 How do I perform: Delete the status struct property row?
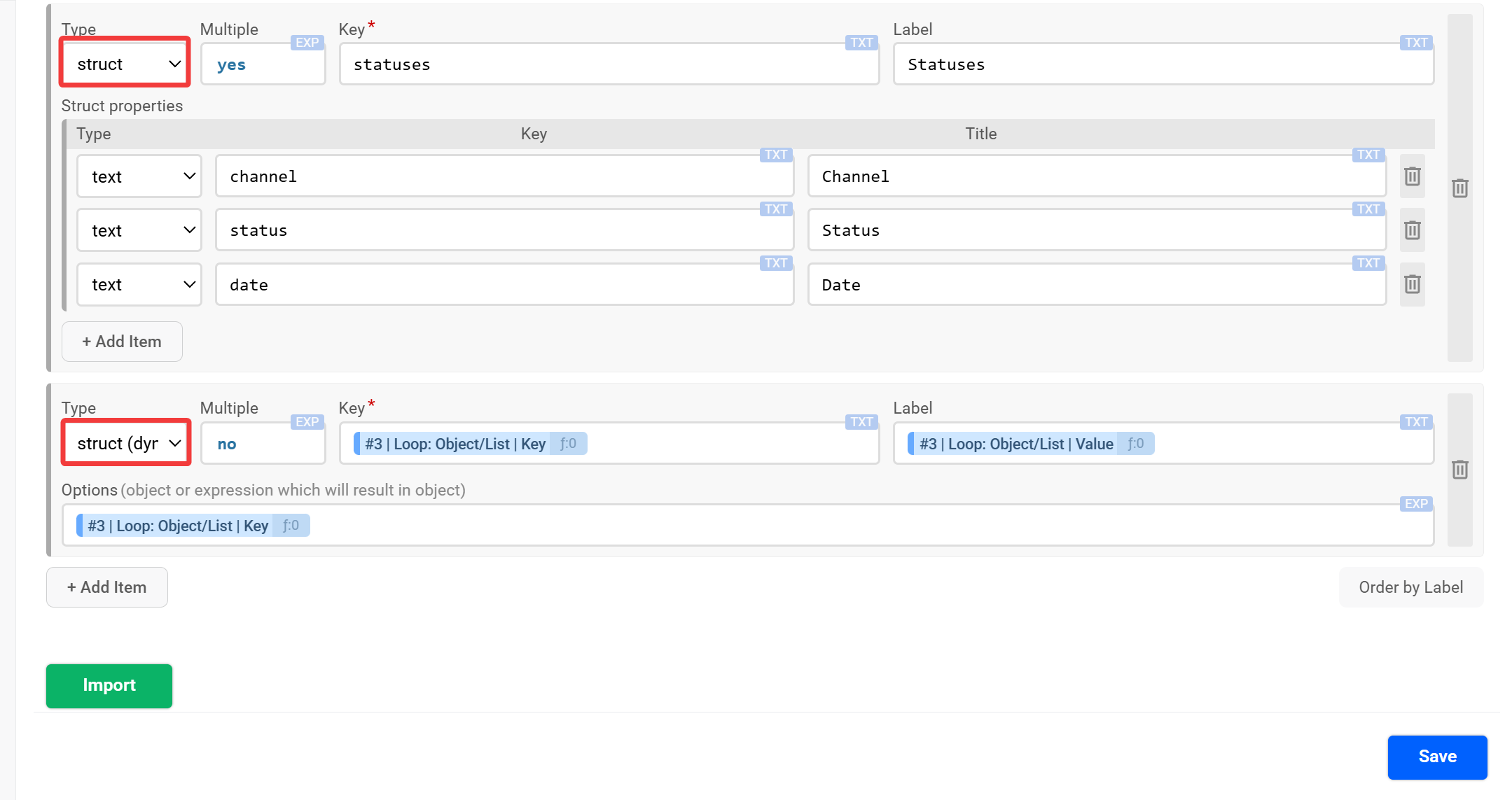[x=1412, y=230]
